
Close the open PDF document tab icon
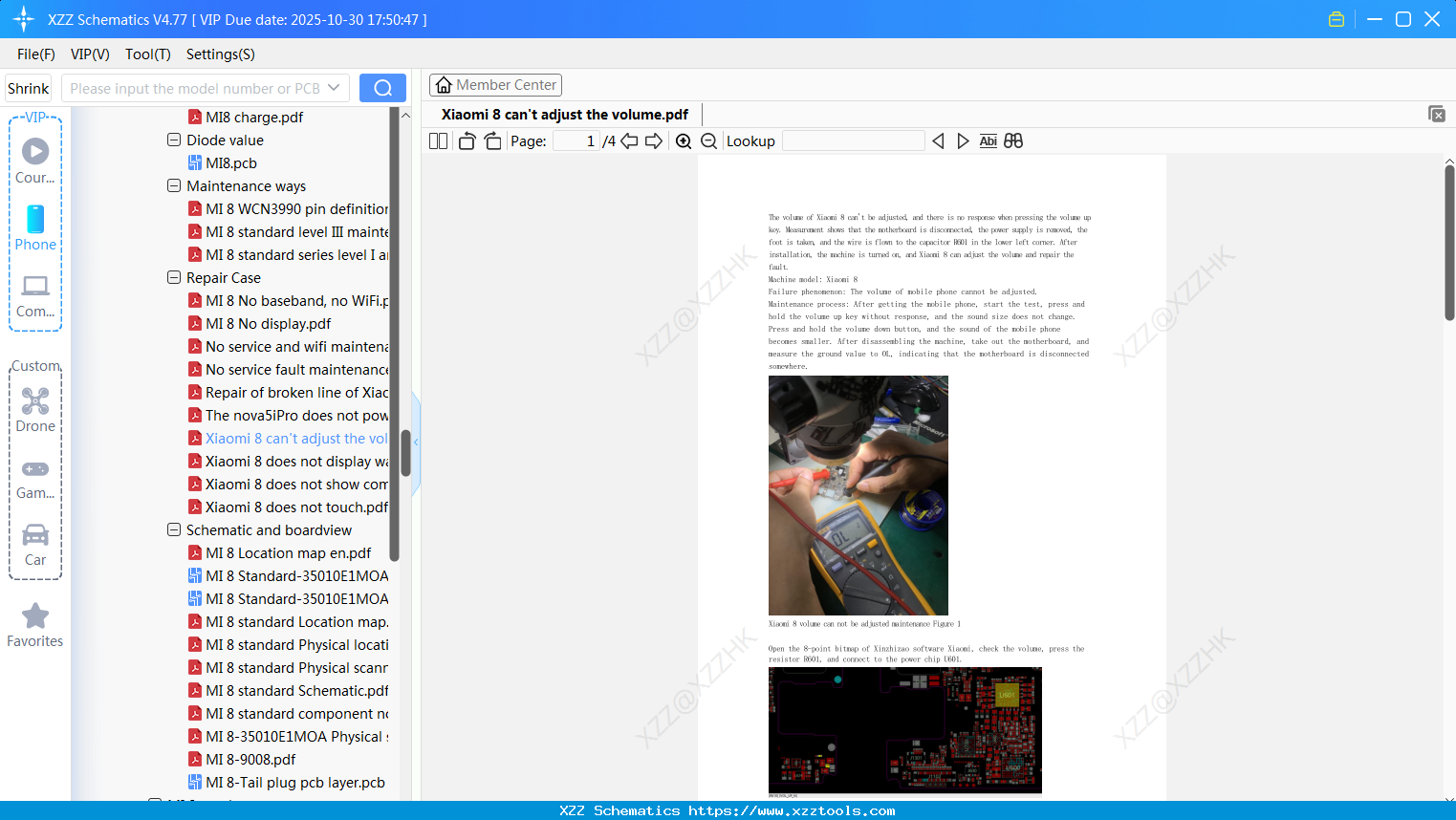(x=1436, y=114)
